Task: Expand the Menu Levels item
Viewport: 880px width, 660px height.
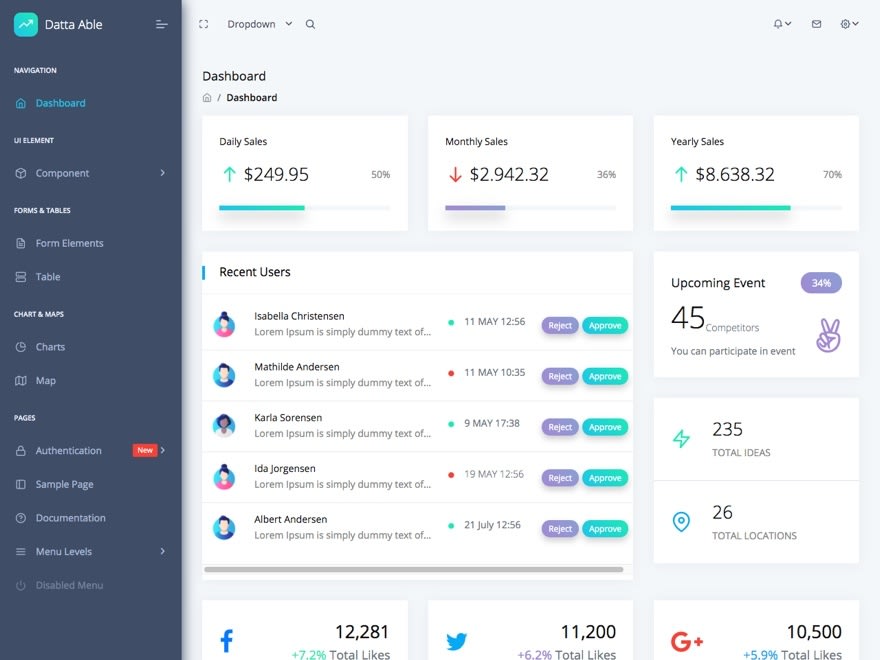Action: [x=90, y=551]
